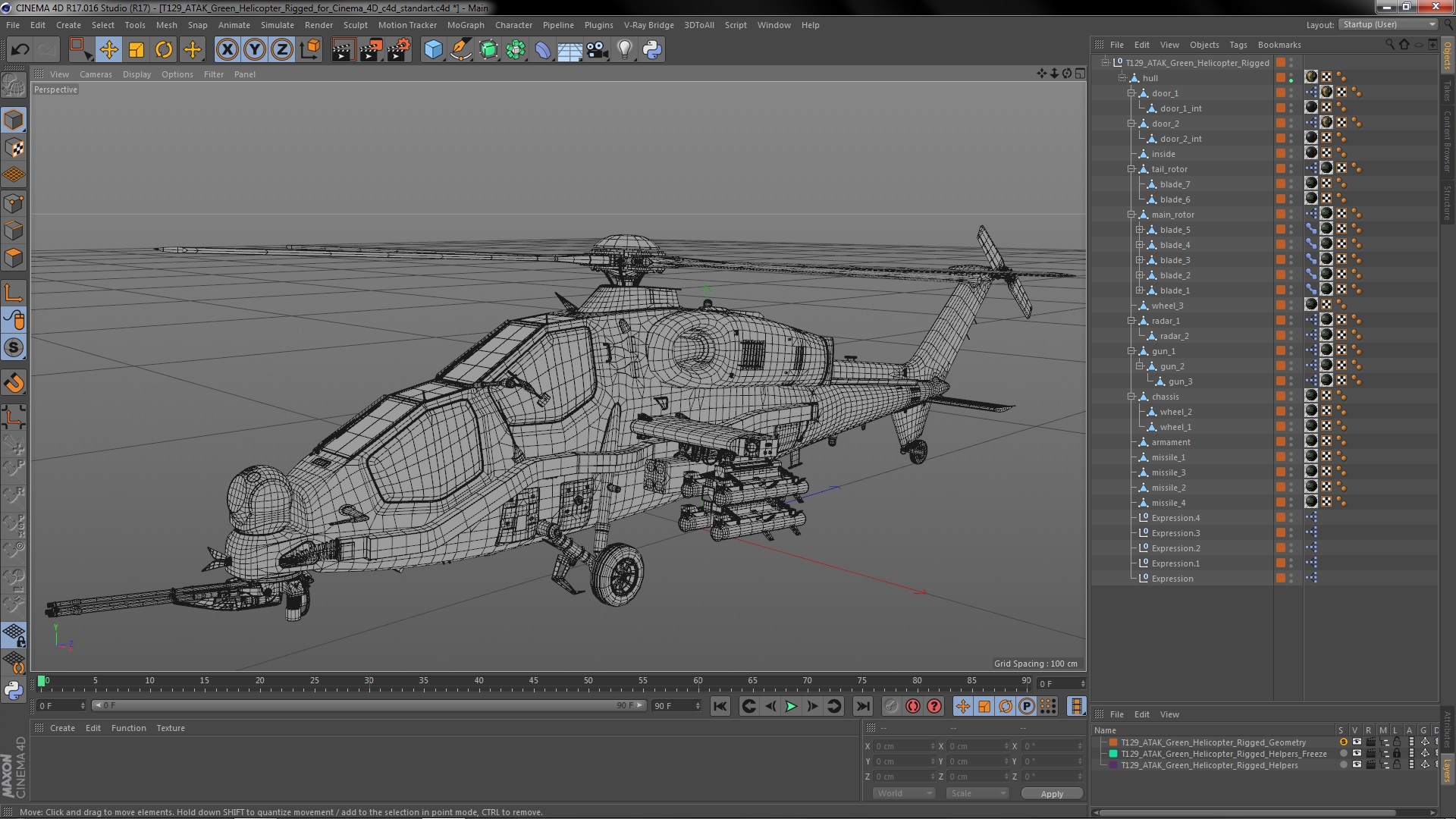Click the Object Manager search icon

(1389, 45)
